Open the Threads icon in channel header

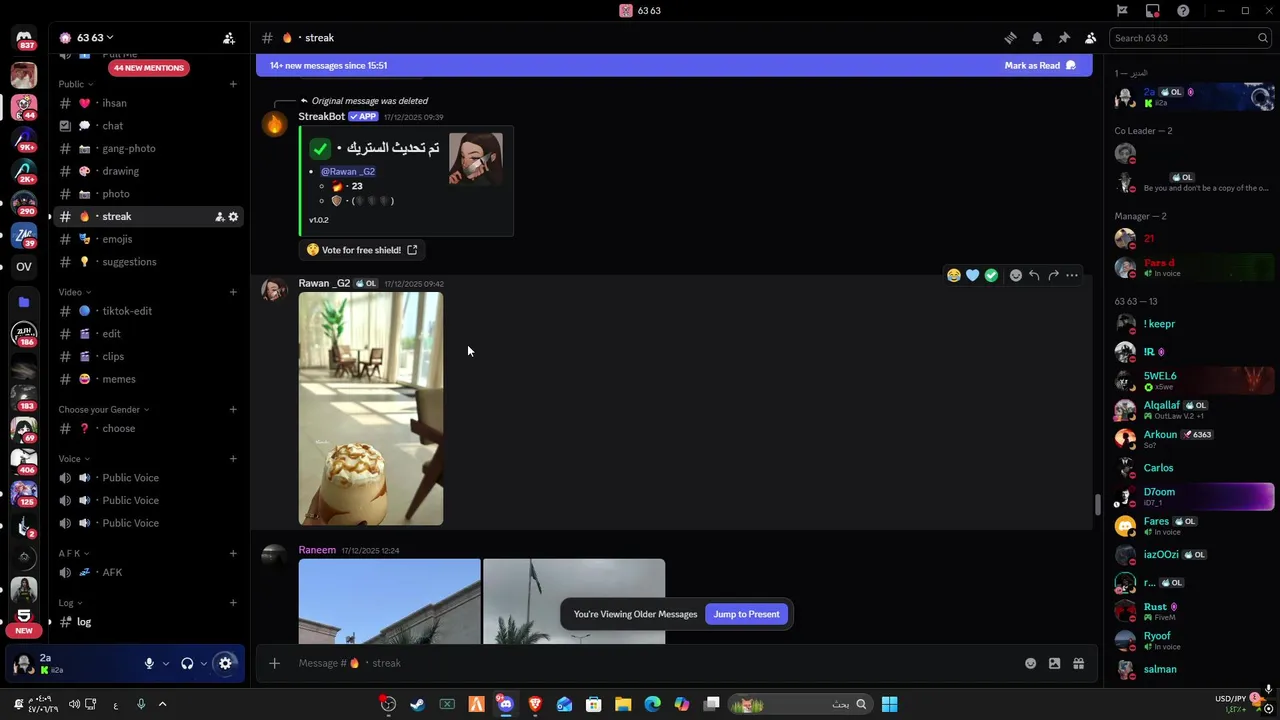[x=1010, y=38]
